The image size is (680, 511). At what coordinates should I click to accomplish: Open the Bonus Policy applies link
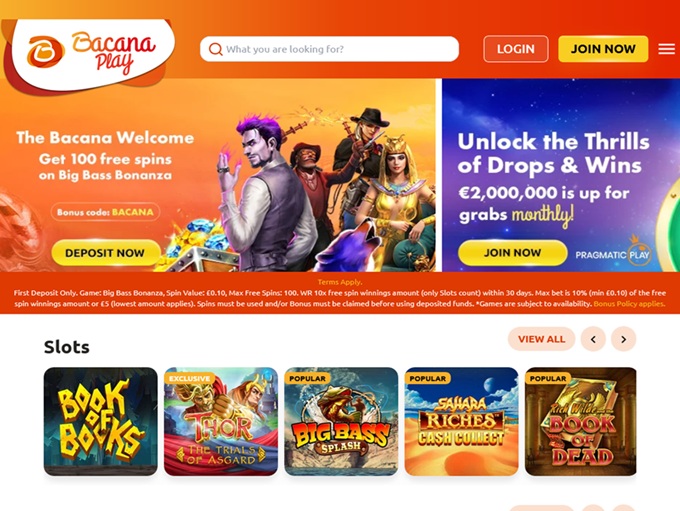click(x=629, y=304)
